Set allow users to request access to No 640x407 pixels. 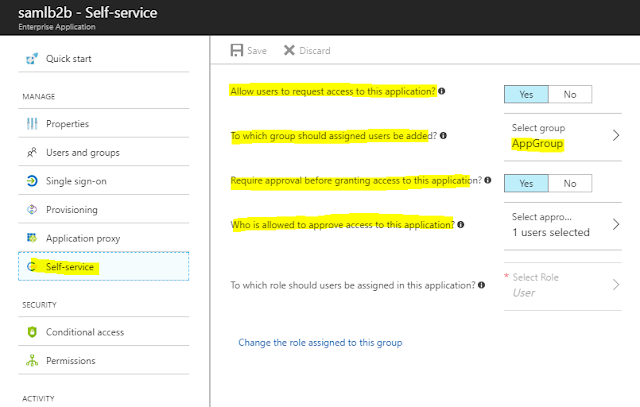570,94
